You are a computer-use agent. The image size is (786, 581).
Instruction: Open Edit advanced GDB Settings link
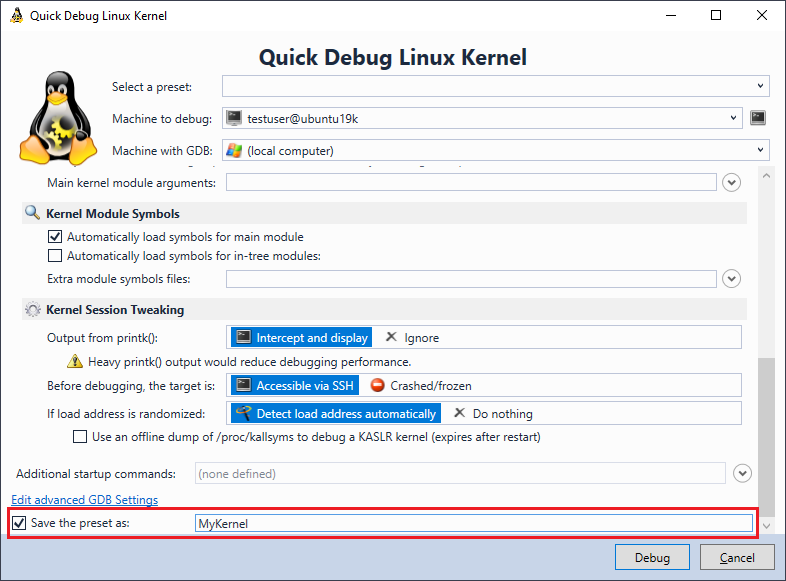[85, 500]
